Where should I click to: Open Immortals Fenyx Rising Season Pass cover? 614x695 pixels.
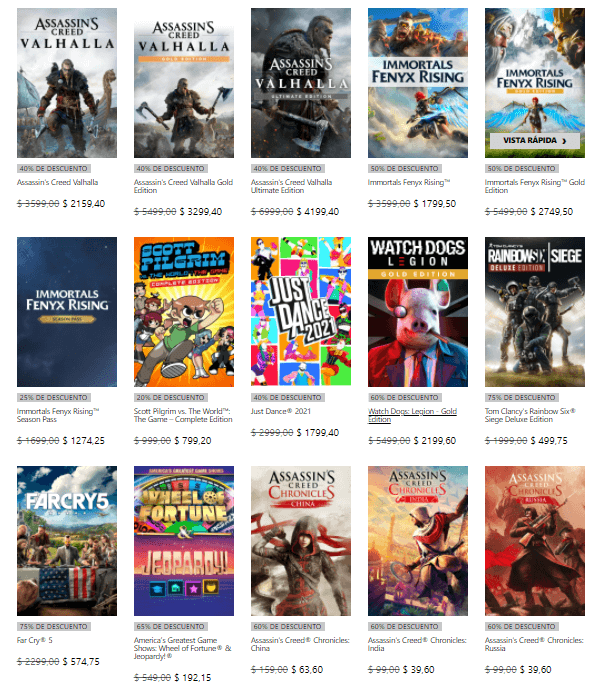(x=66, y=311)
